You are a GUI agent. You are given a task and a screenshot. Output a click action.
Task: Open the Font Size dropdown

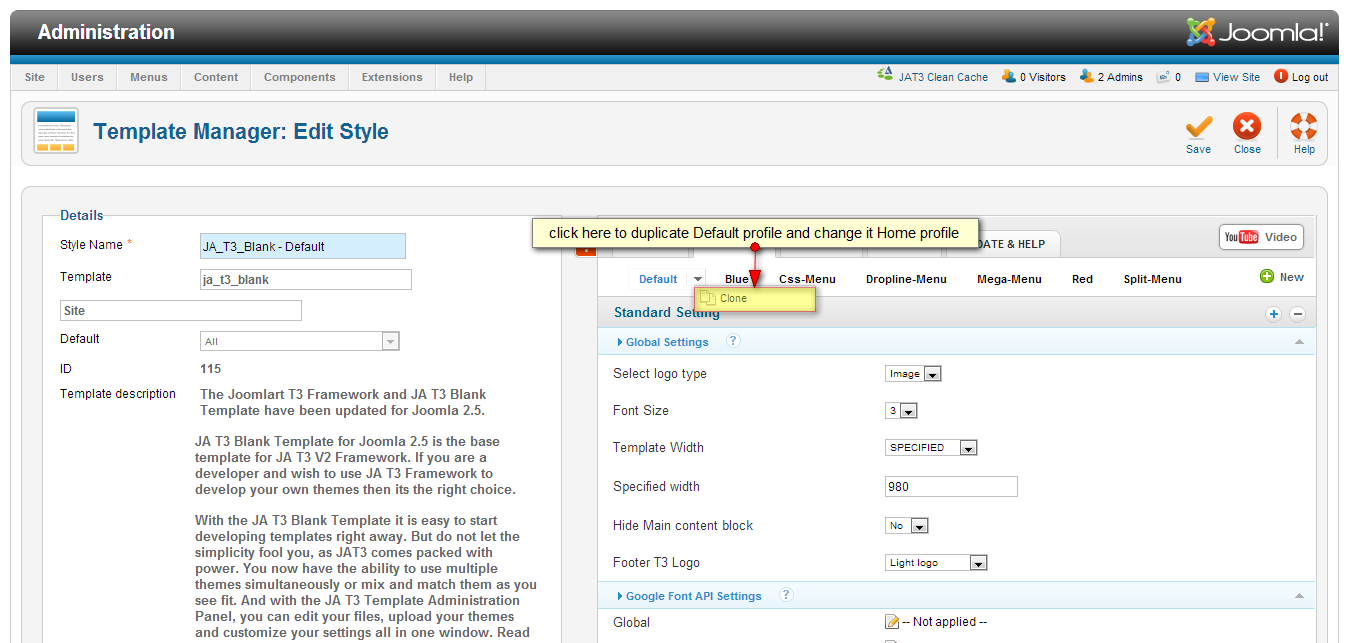[x=901, y=411]
